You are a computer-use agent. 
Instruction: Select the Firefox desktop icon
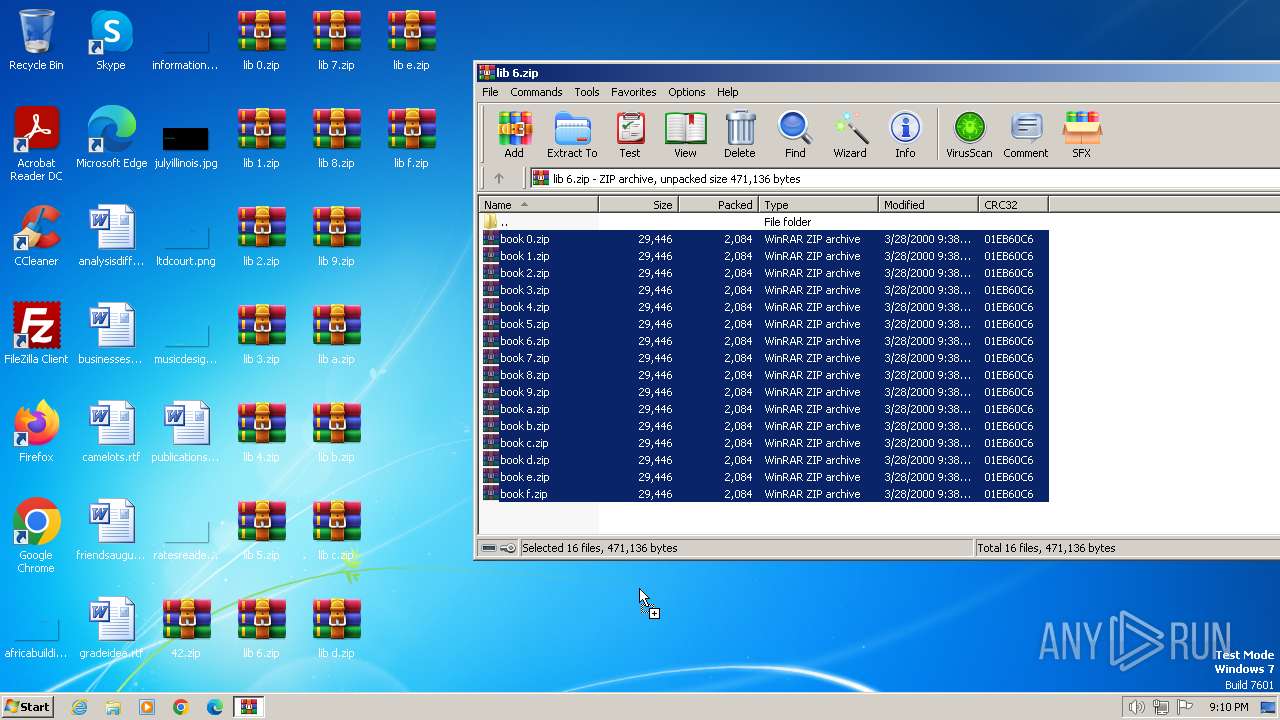click(36, 432)
